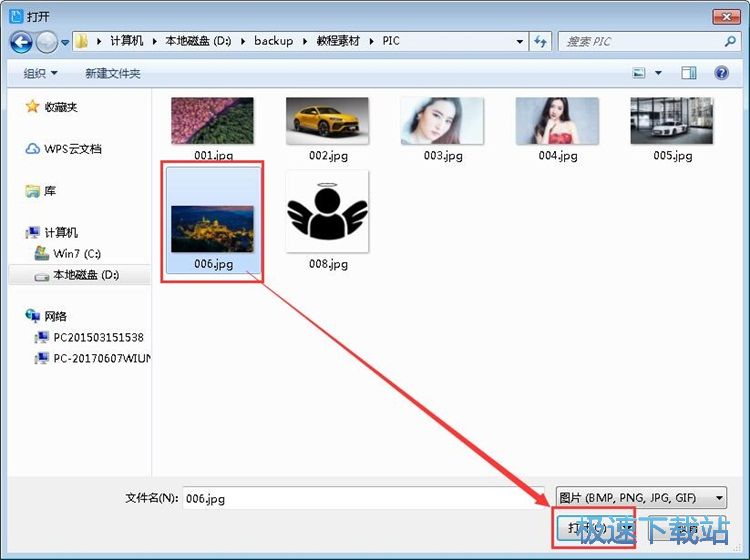Image resolution: width=750 pixels, height=560 pixels.
Task: Select 教程素材 in the address breadcrumb
Action: pos(338,41)
